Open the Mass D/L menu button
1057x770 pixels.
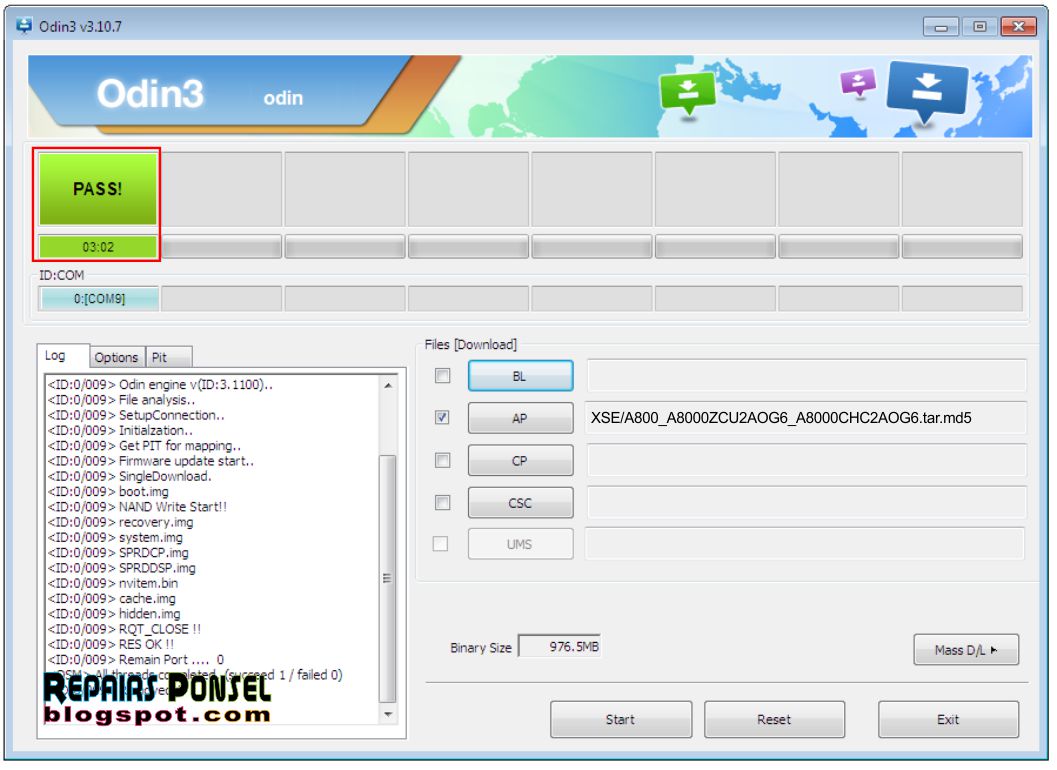tap(966, 650)
